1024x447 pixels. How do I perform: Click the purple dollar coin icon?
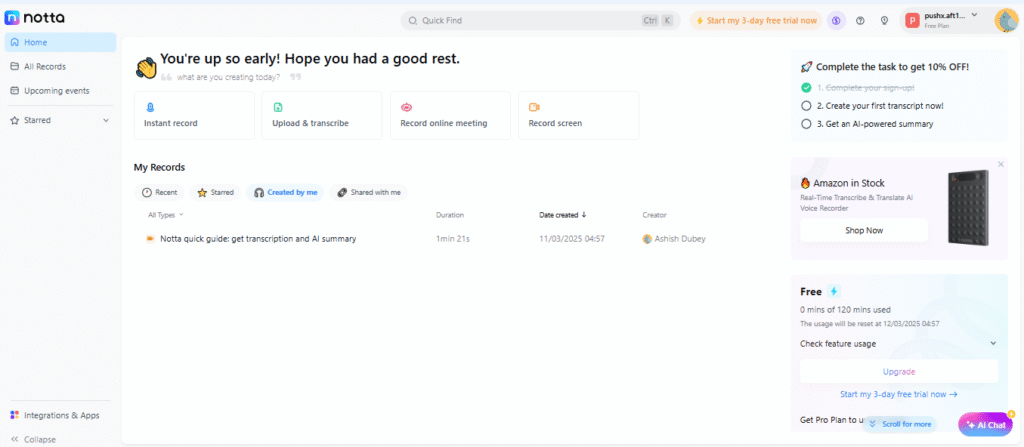tap(836, 20)
